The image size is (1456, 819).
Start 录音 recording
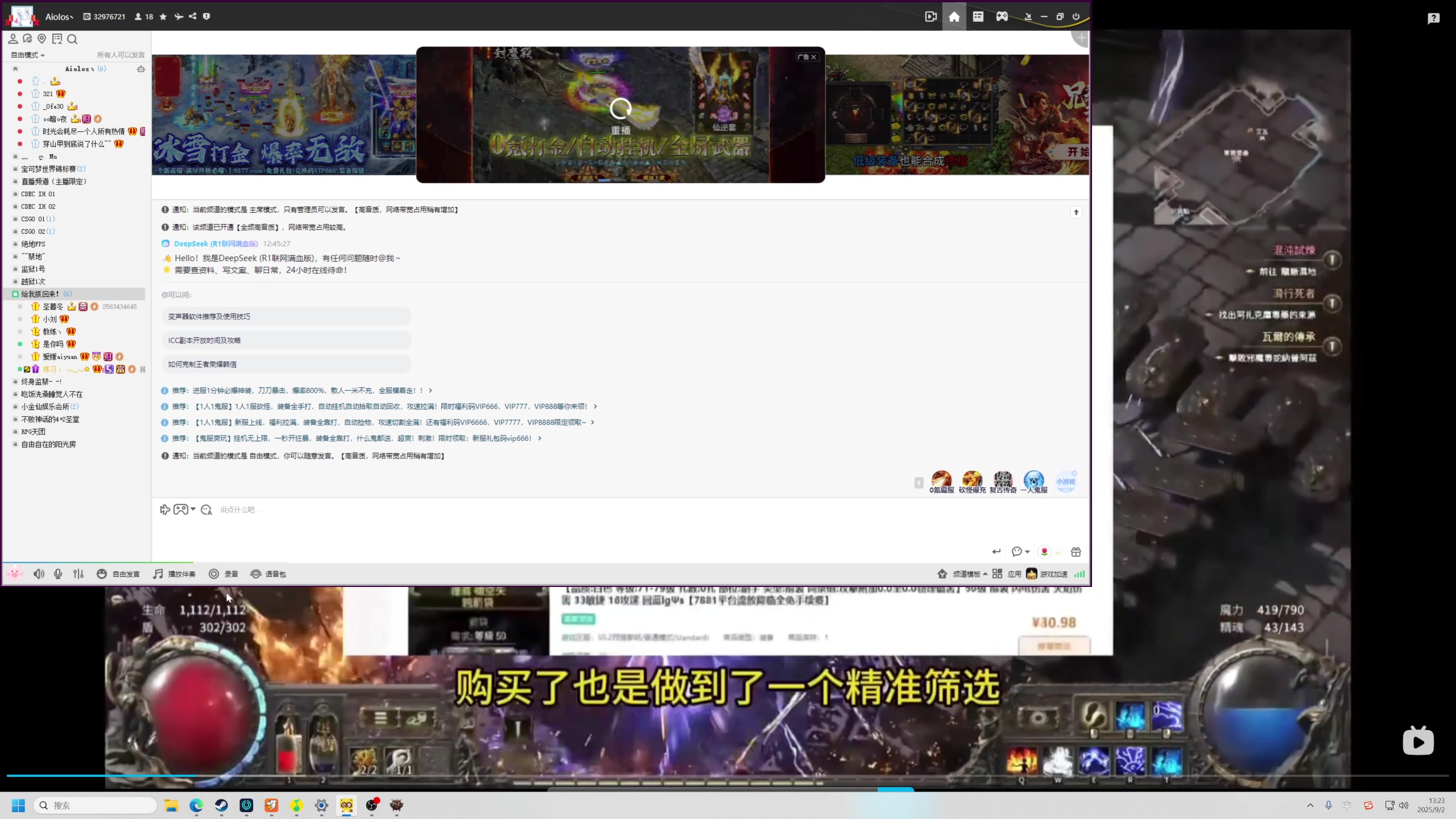[224, 574]
